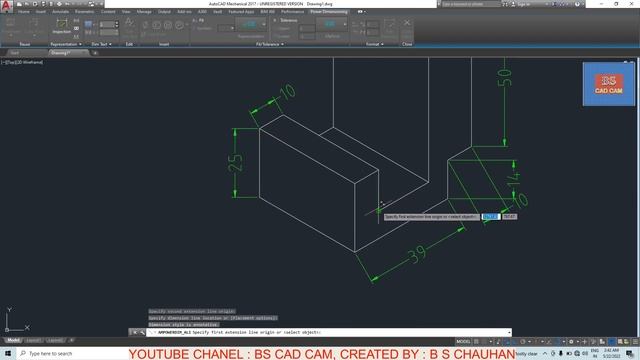Select the Power Dimensioning ribbon tab

[x=329, y=12]
